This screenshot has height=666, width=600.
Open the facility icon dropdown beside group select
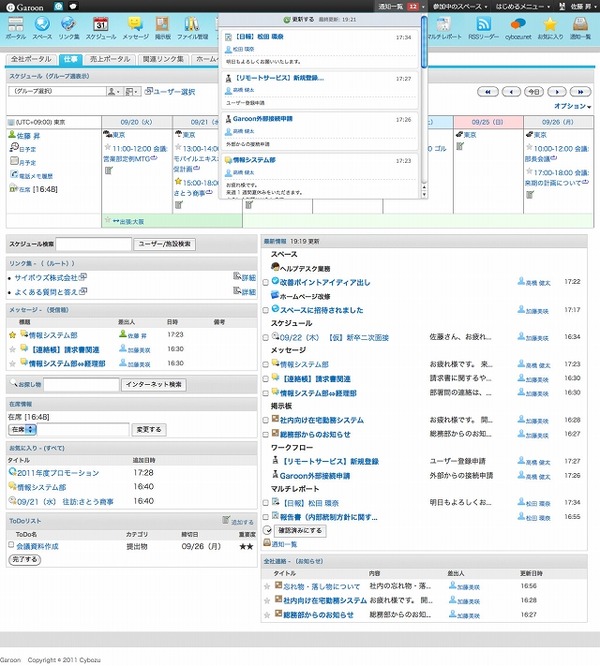131,91
